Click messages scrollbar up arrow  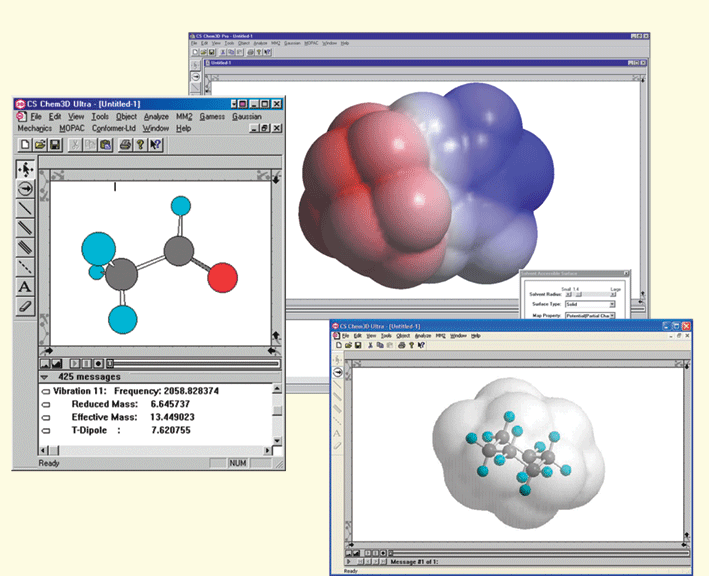tap(277, 388)
